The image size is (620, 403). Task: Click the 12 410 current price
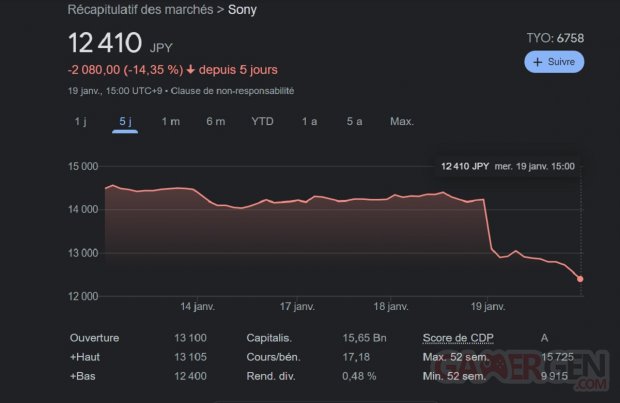[104, 43]
